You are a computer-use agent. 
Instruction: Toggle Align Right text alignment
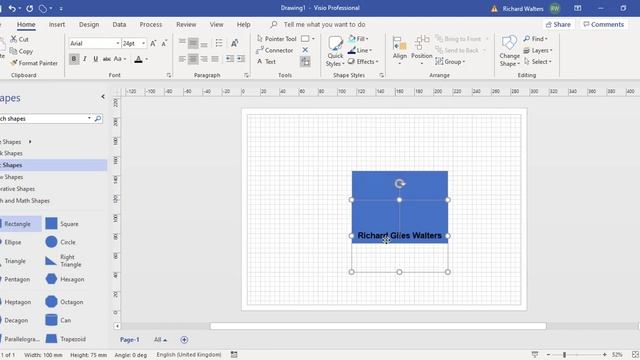[204, 59]
